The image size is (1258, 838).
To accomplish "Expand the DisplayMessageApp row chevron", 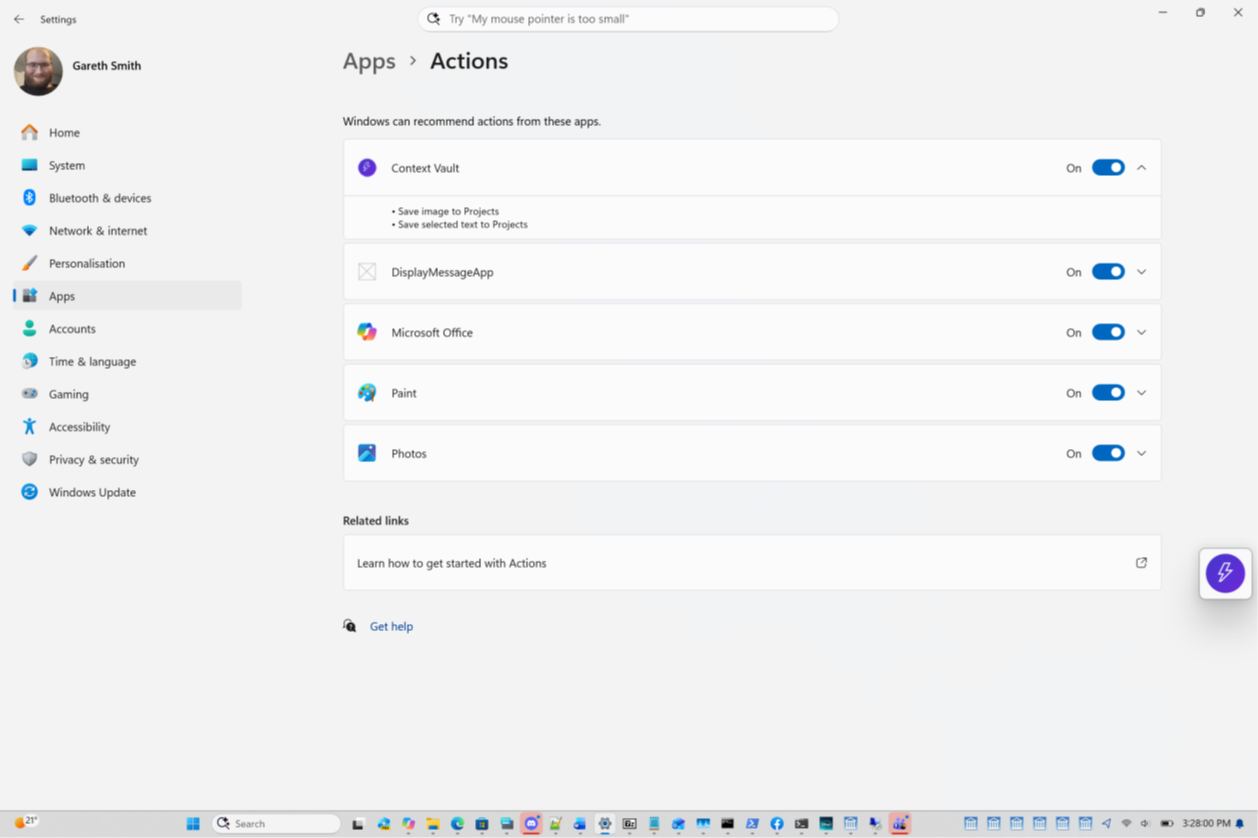I will pos(1141,272).
